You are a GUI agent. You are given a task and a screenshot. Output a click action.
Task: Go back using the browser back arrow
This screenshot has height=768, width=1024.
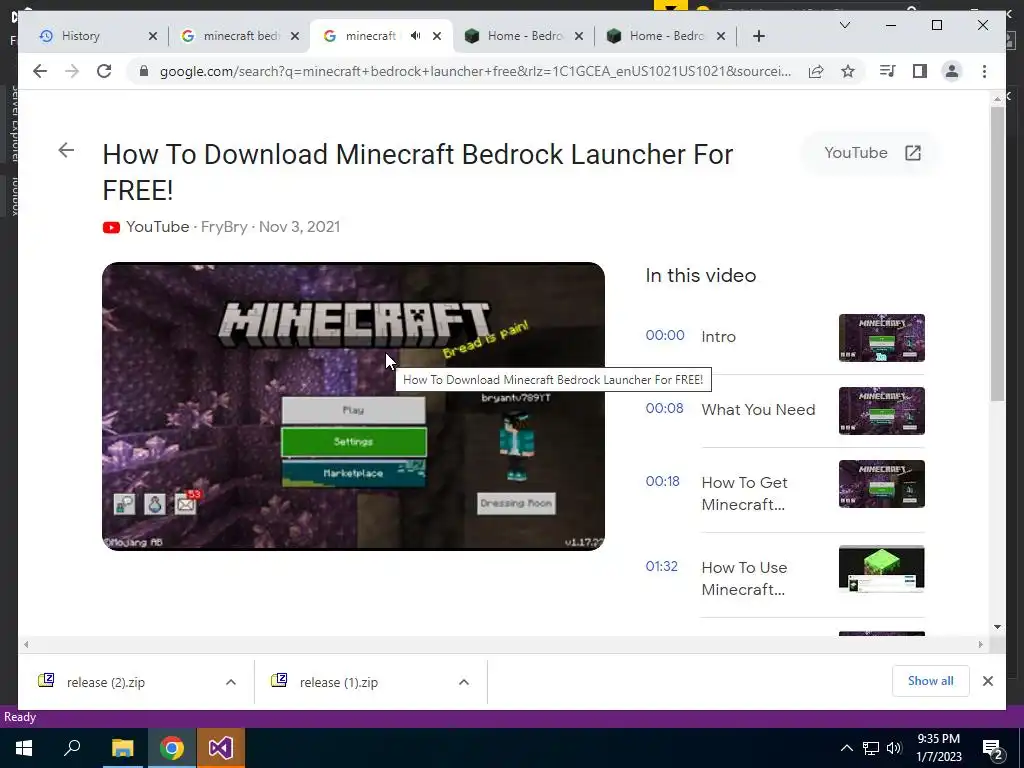[x=40, y=71]
